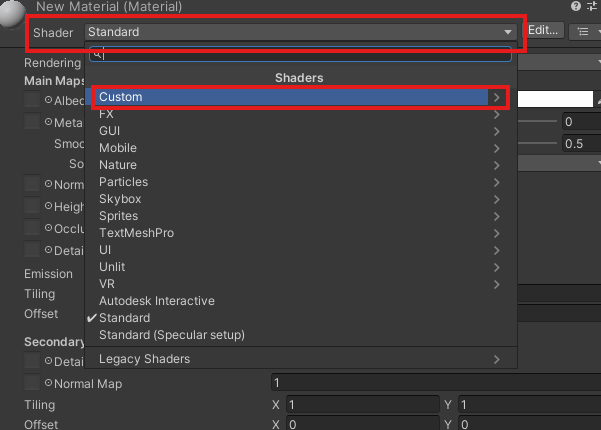Open the material preset selector icon
601x430 pixels.
tap(592, 6)
